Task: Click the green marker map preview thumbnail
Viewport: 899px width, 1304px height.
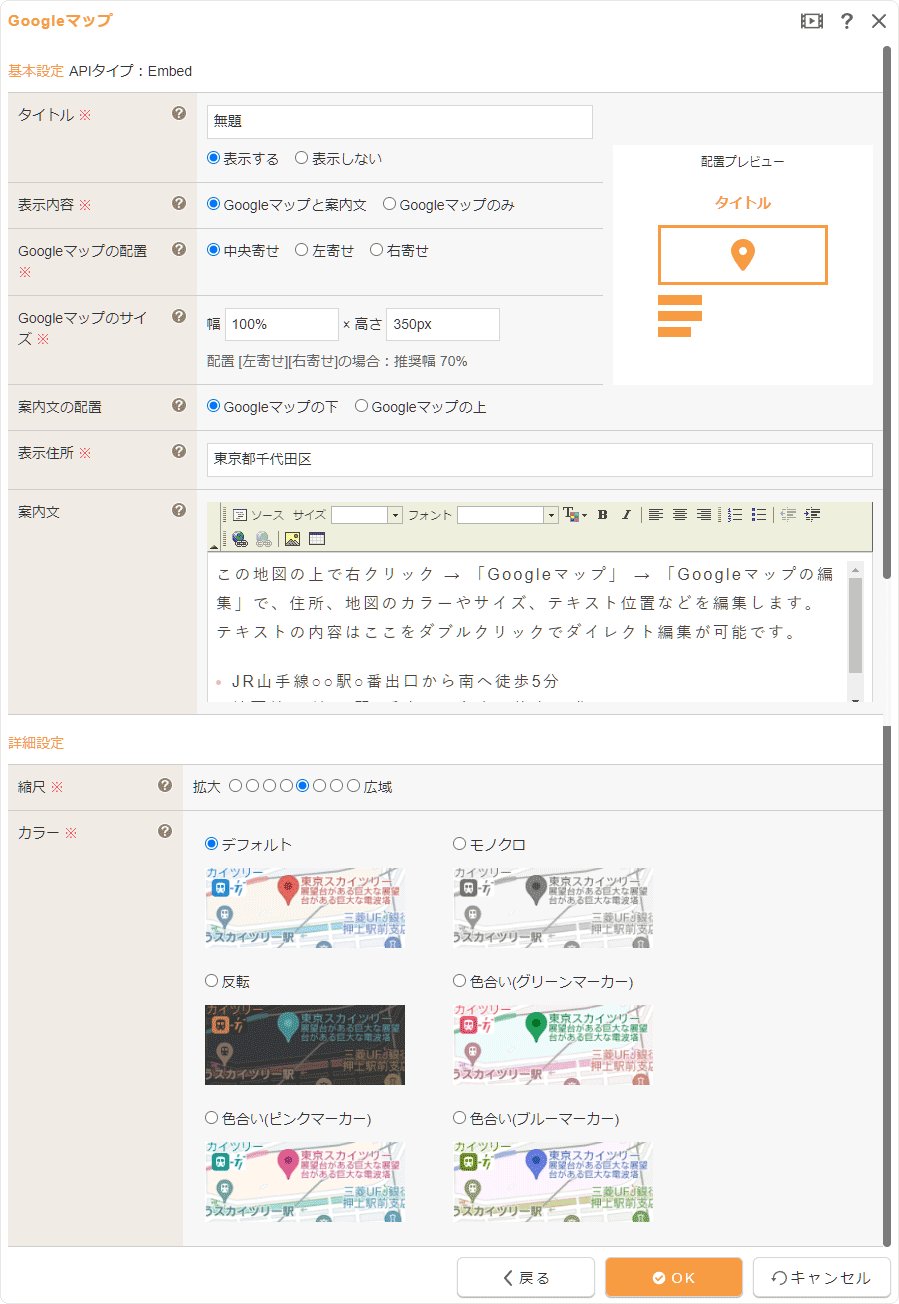Action: tap(553, 1045)
